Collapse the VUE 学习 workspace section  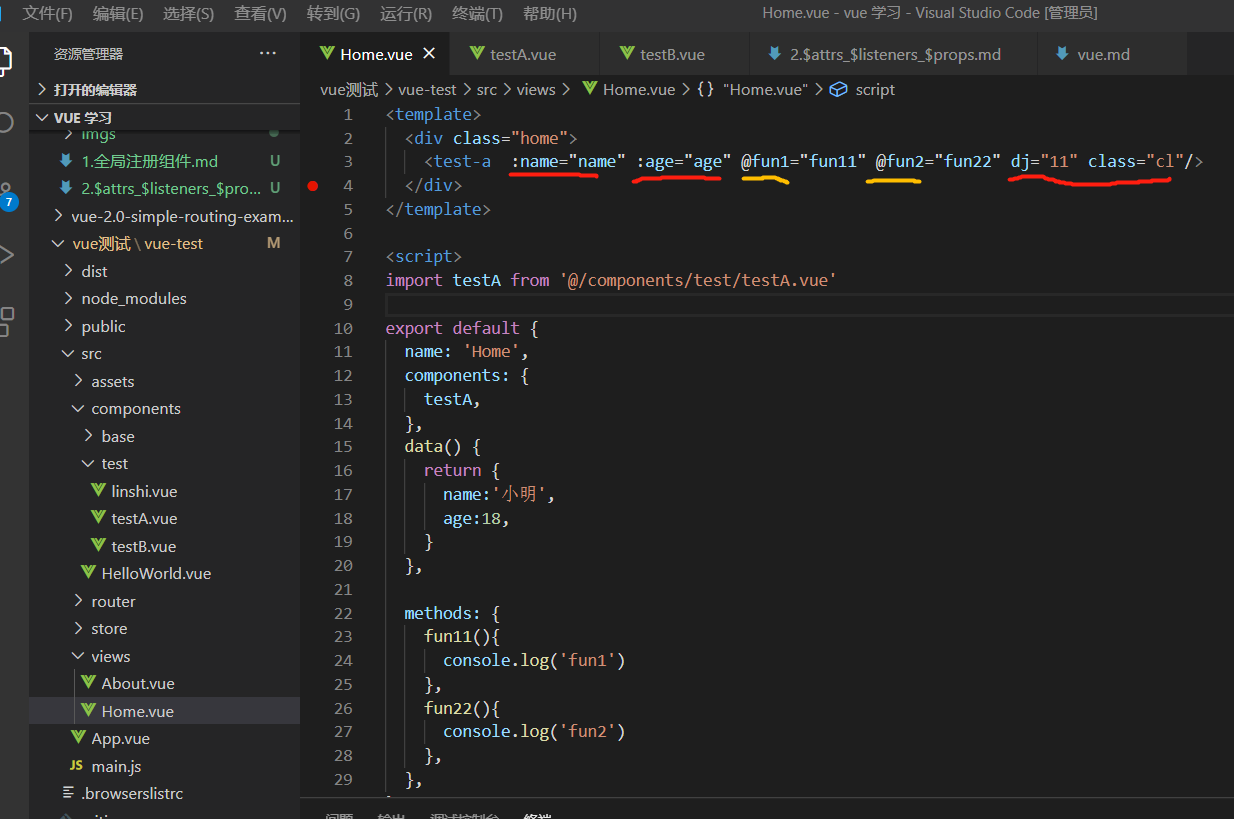pos(83,118)
